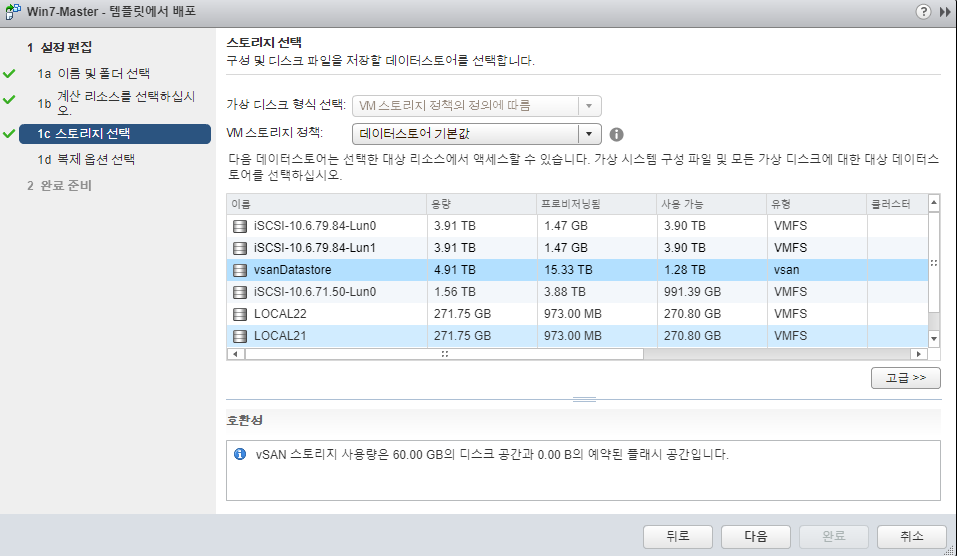Open the VM 스토리지 정책 dropdown
Screen dimensions: 957x556
[x=477, y=134]
